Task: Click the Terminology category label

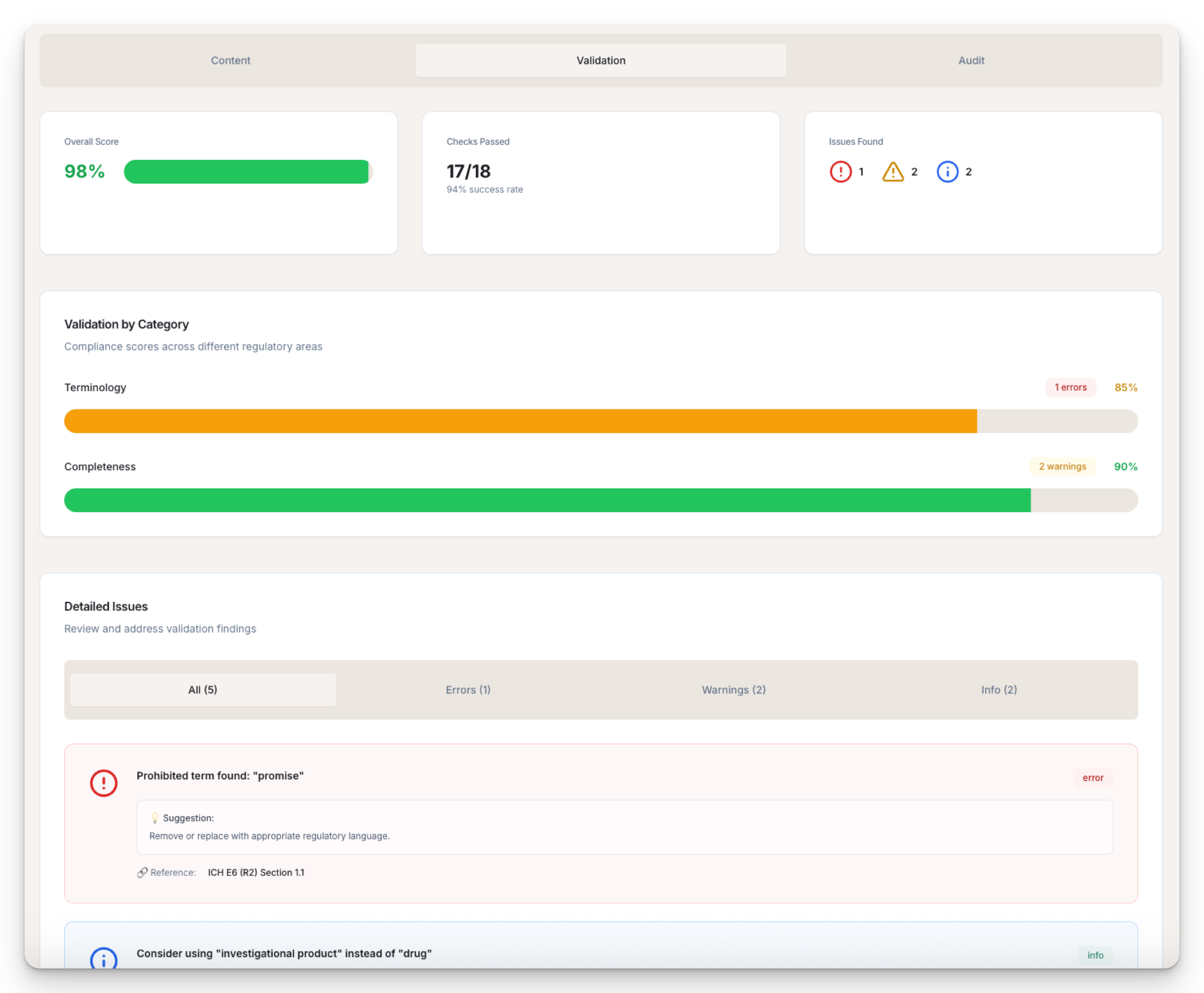Action: point(95,387)
